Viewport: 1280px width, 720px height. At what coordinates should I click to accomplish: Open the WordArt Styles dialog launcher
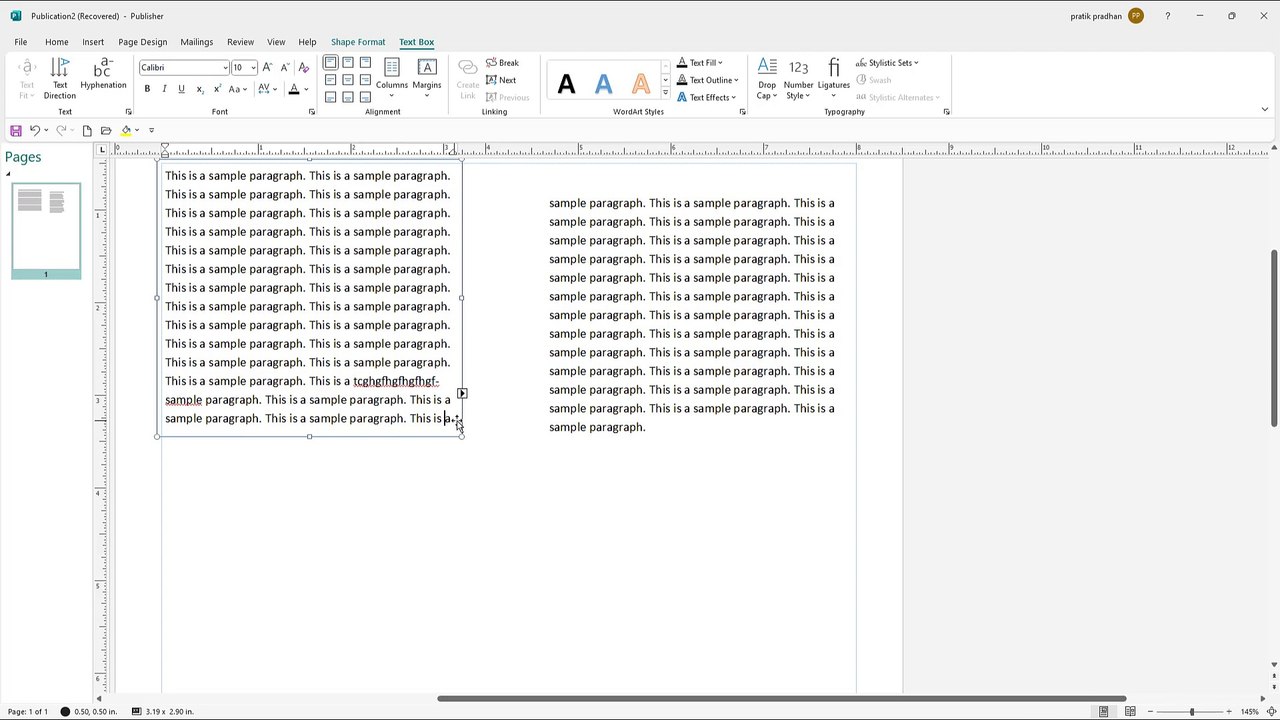pyautogui.click(x=742, y=112)
